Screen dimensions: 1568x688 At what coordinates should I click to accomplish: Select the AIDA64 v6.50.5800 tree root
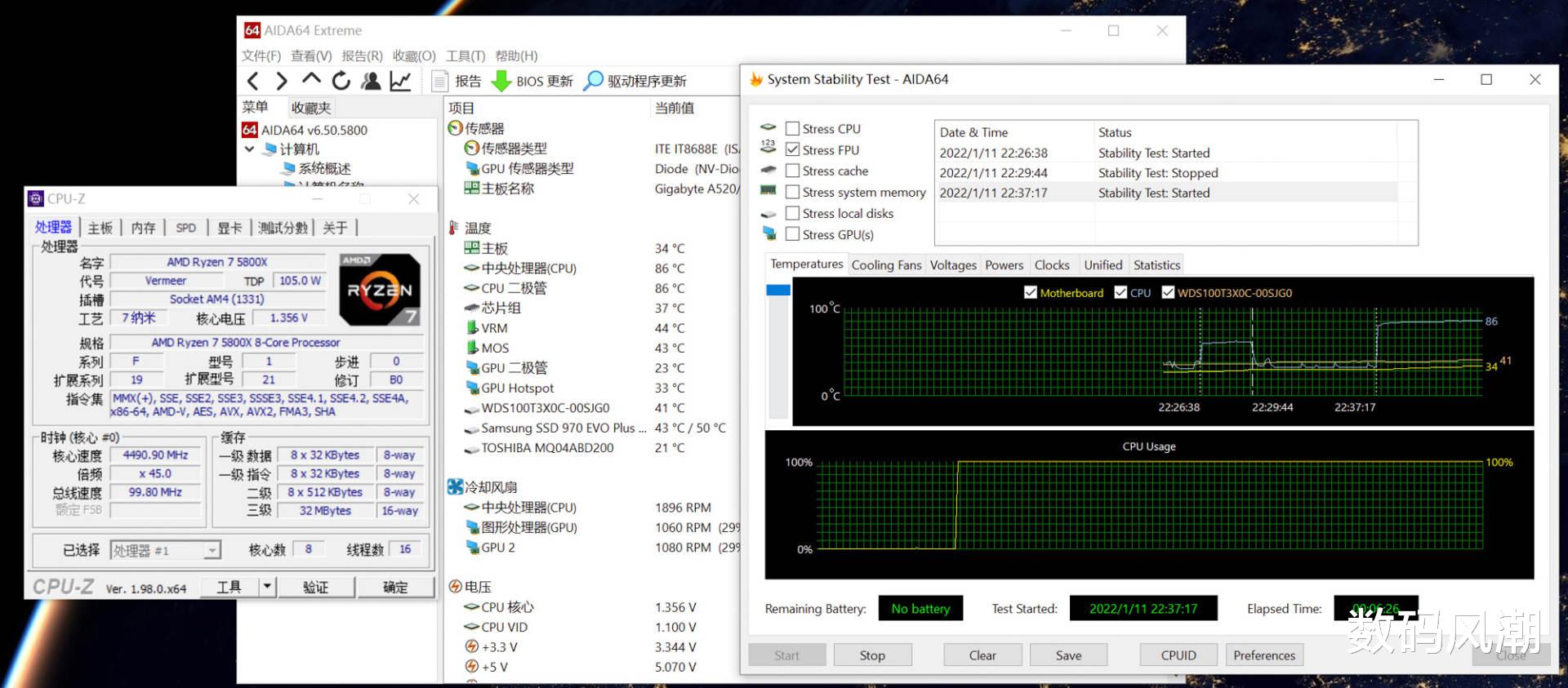(x=305, y=130)
